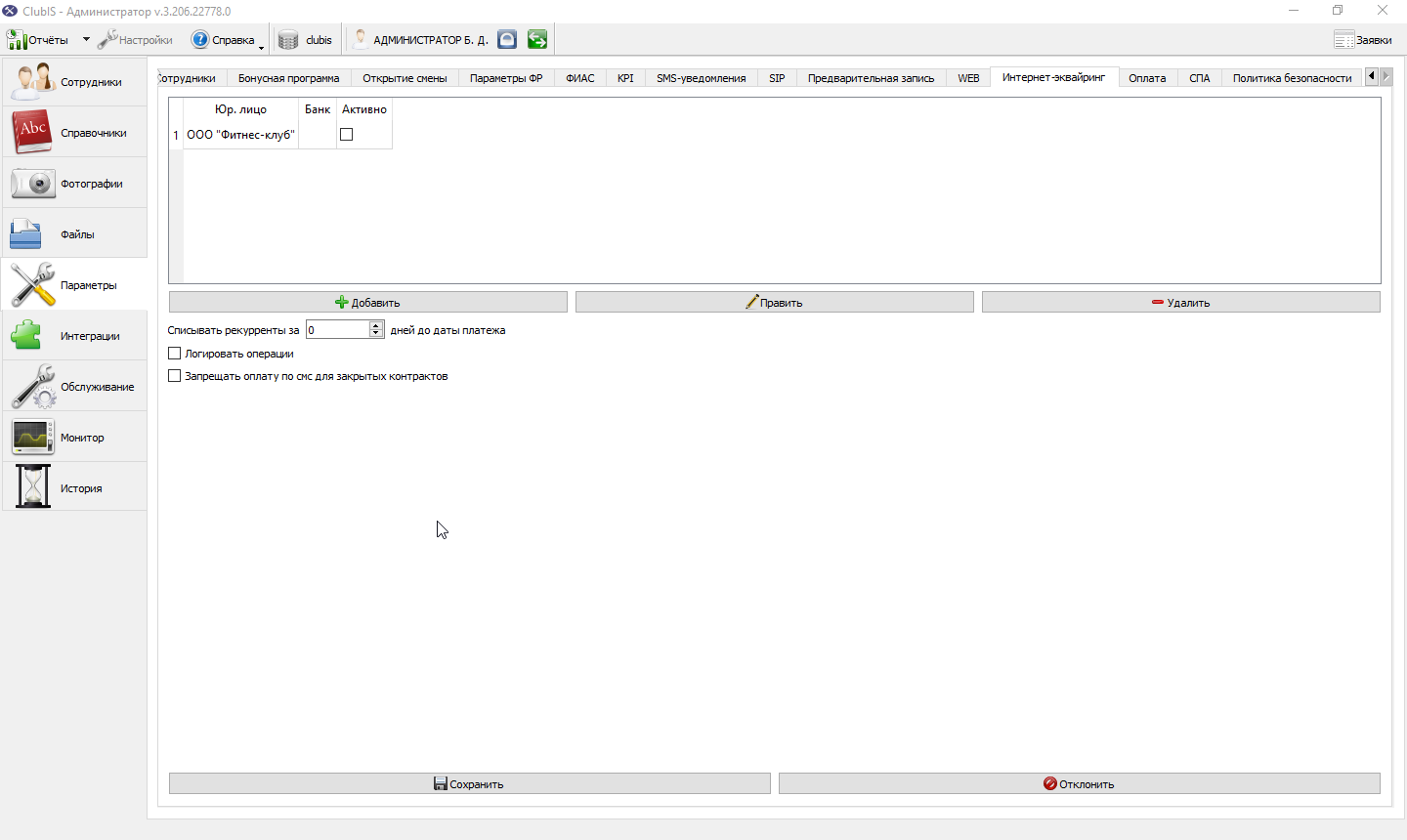The height and width of the screenshot is (840, 1407).
Task: Open the История hourglass section
Action: (x=74, y=488)
